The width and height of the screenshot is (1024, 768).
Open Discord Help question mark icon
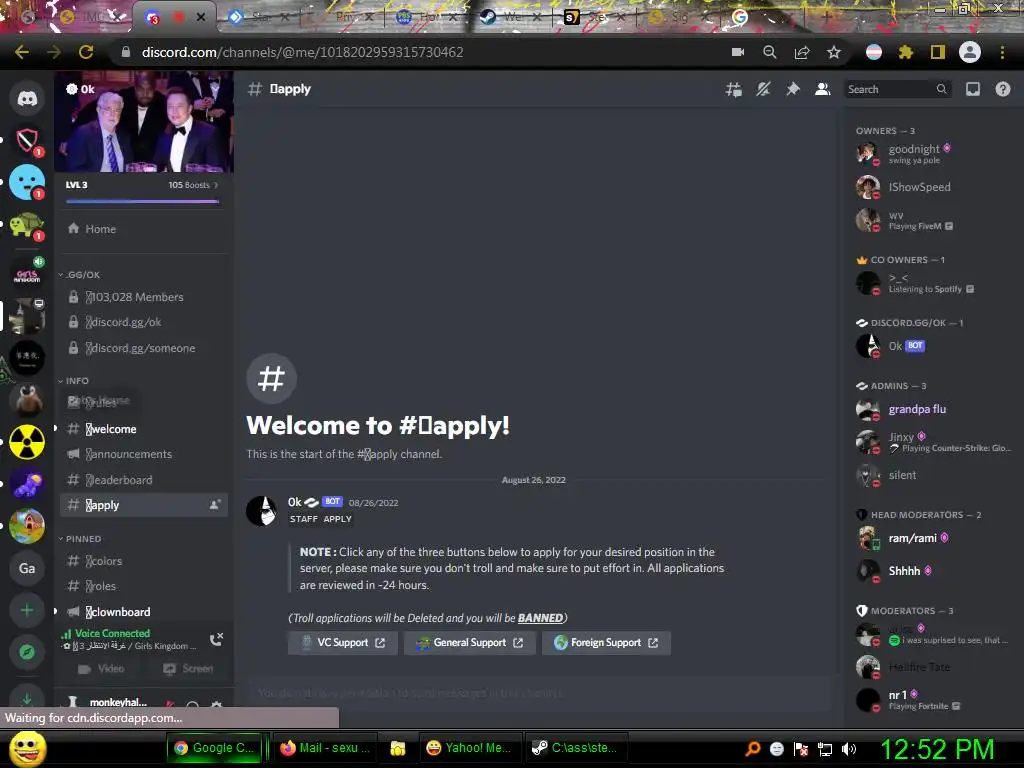coord(1002,89)
